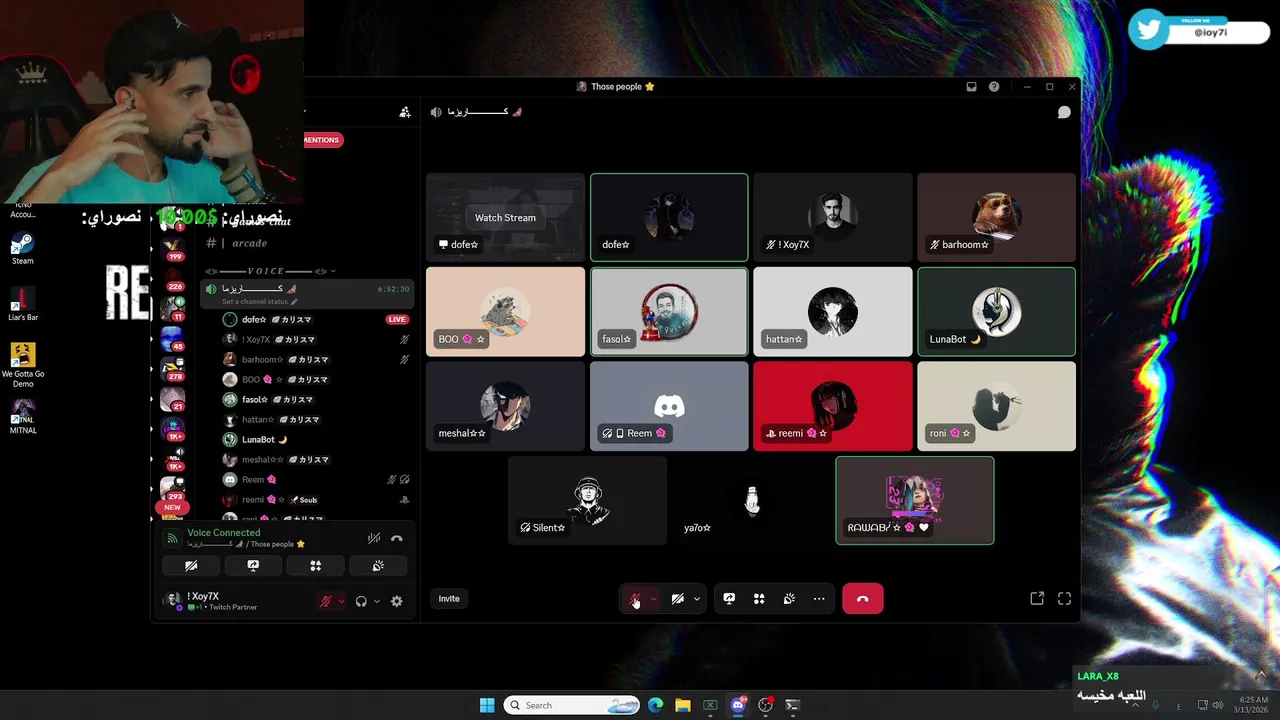Open soundboard from sidebar voice panel
Image resolution: width=1280 pixels, height=720 pixels.
(378, 565)
